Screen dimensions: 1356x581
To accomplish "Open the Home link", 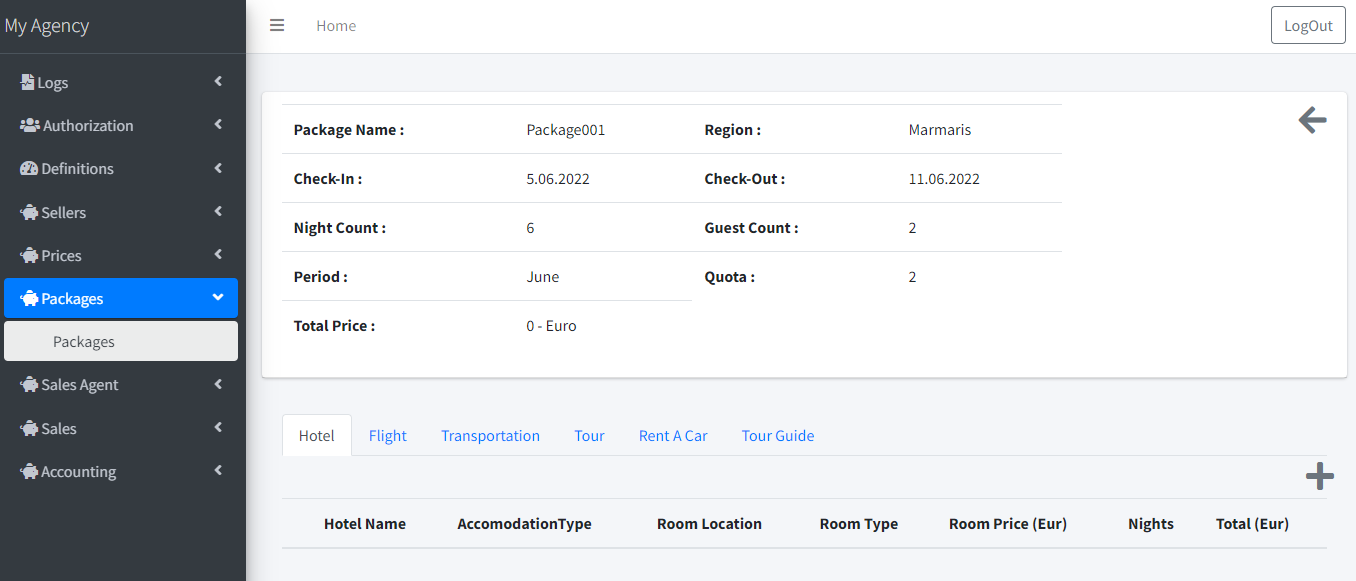I will click(x=336, y=25).
